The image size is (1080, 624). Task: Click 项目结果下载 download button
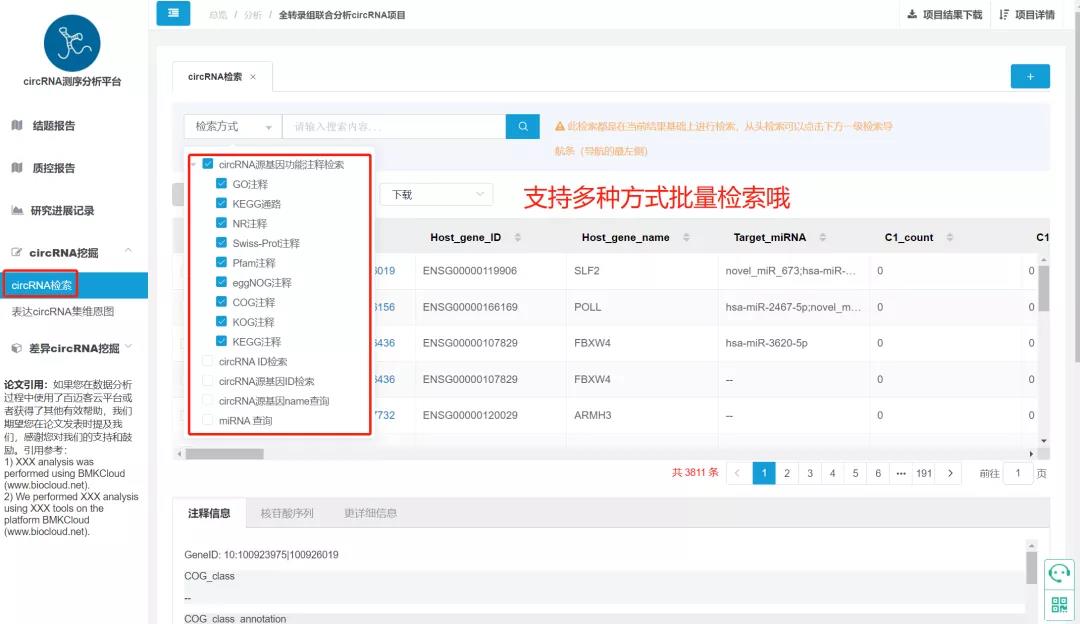(944, 15)
